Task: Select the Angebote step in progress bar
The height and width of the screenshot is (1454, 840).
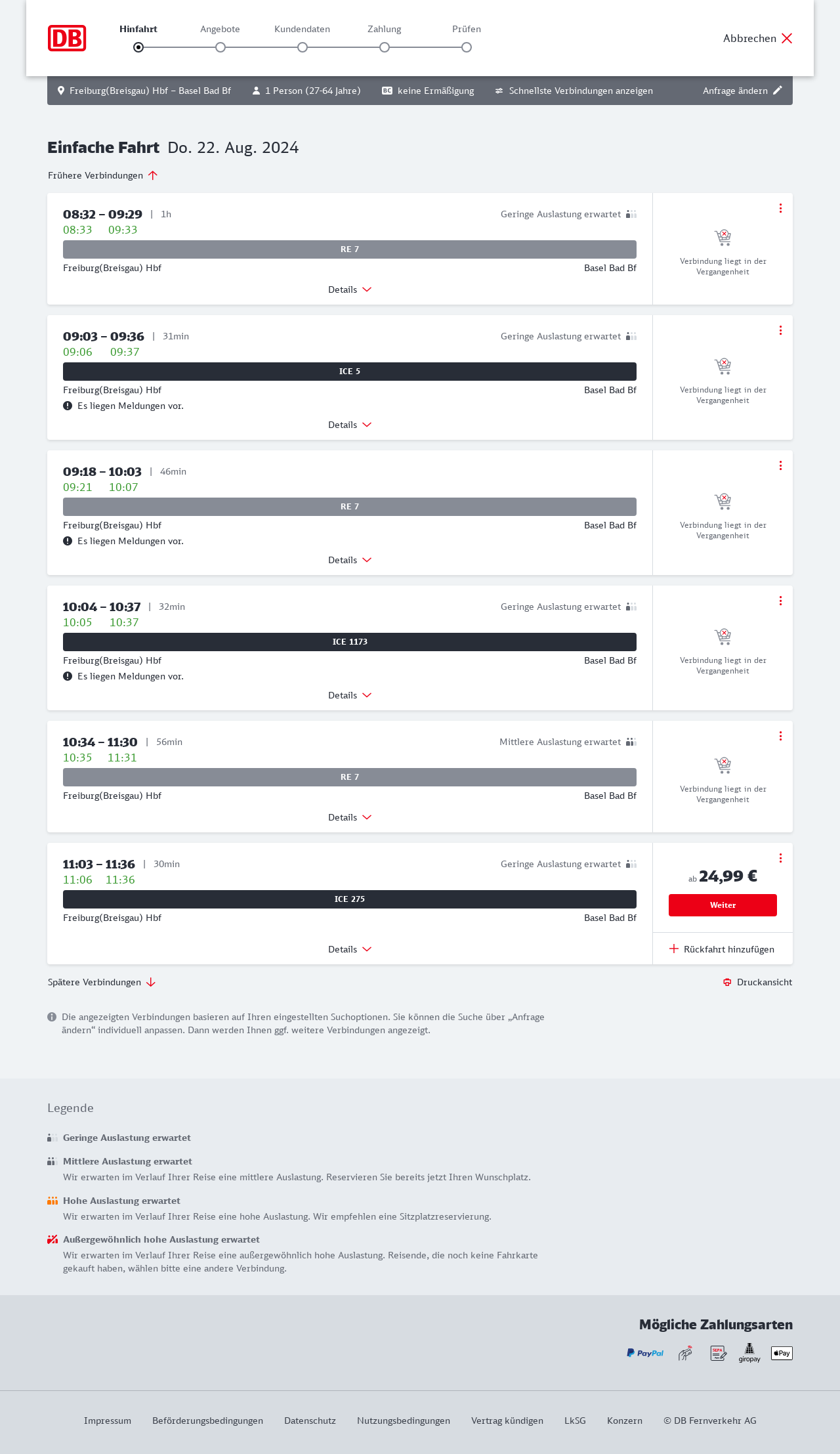Action: (220, 47)
